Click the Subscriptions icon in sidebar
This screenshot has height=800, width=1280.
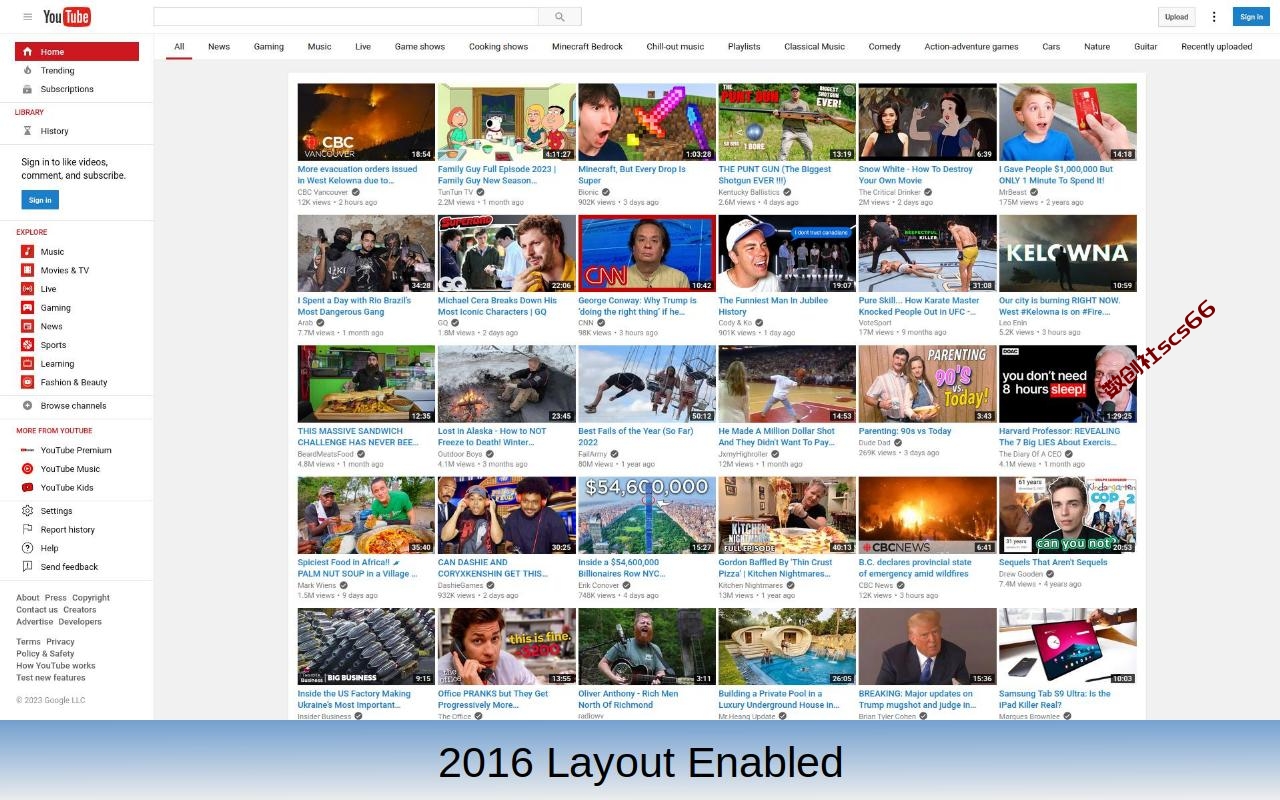[28, 89]
